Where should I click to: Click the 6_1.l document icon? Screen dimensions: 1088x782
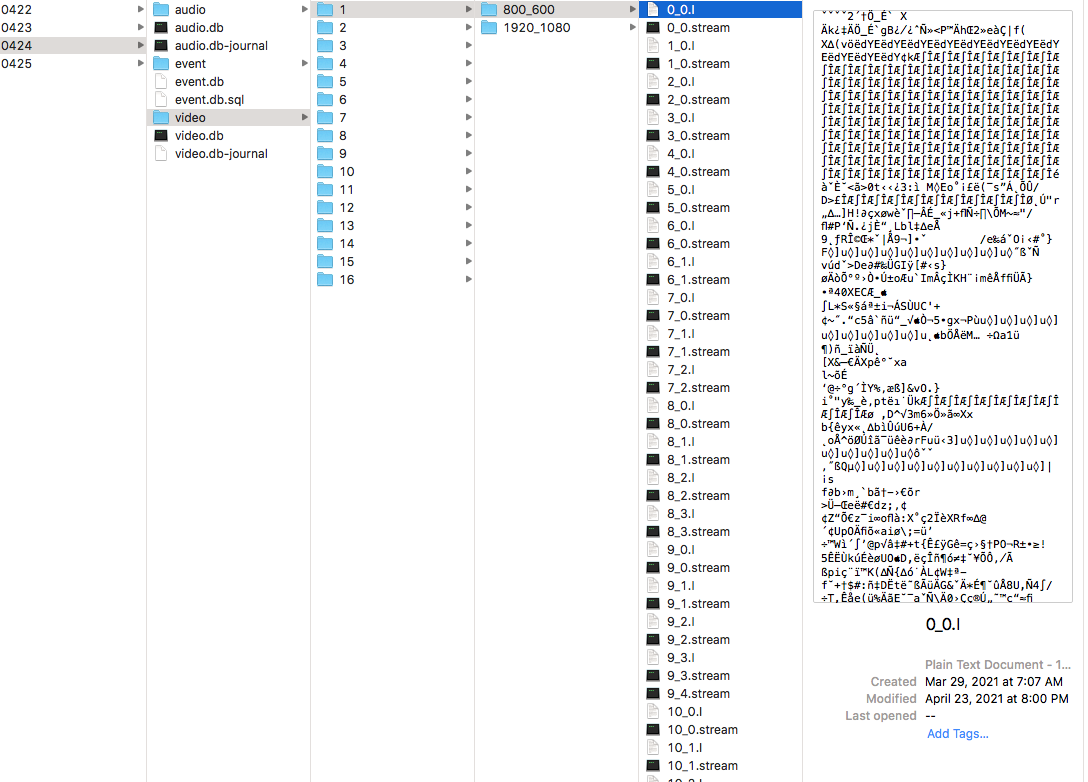pyautogui.click(x=653, y=262)
